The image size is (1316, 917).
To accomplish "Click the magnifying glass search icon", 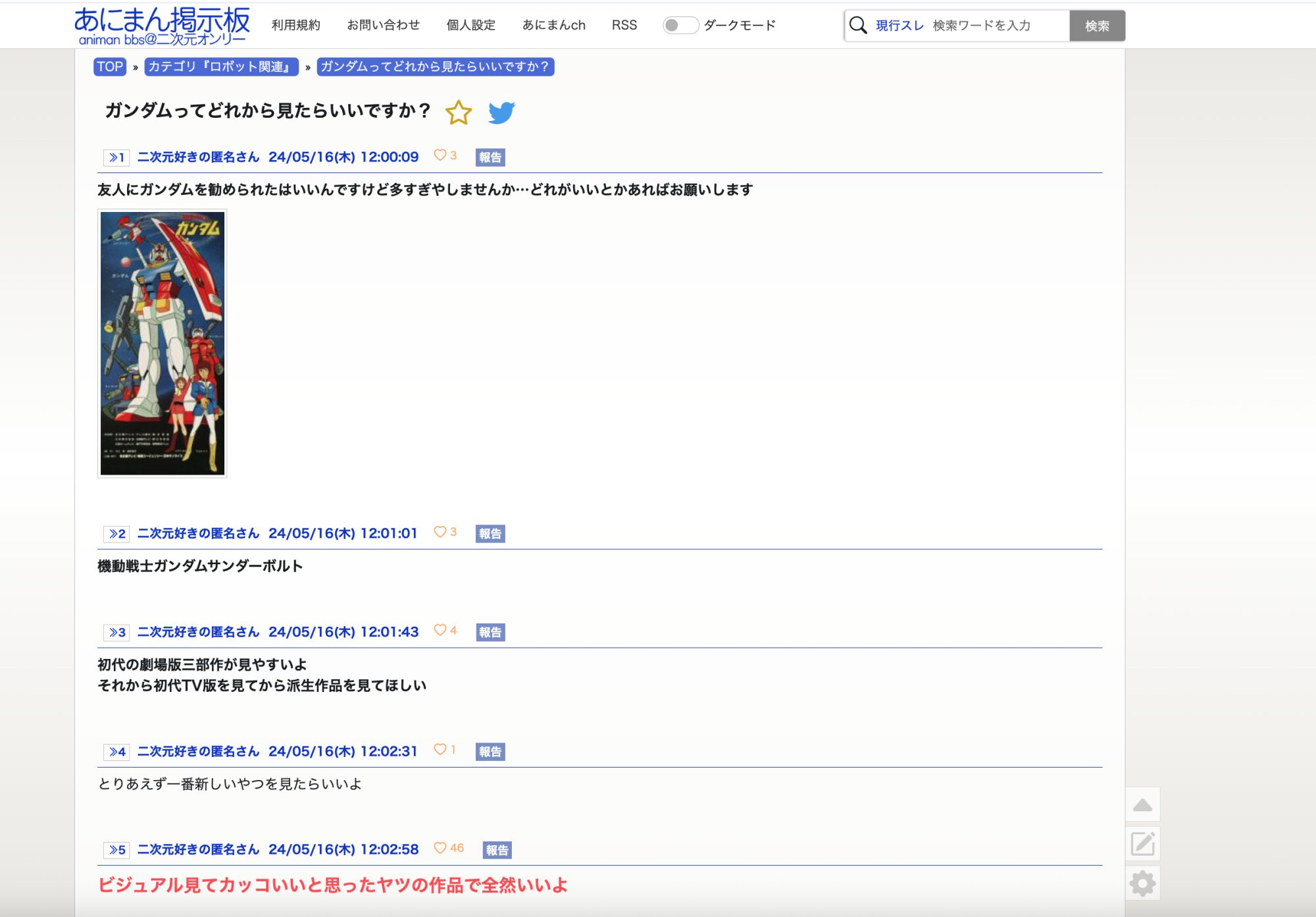I will [x=857, y=26].
